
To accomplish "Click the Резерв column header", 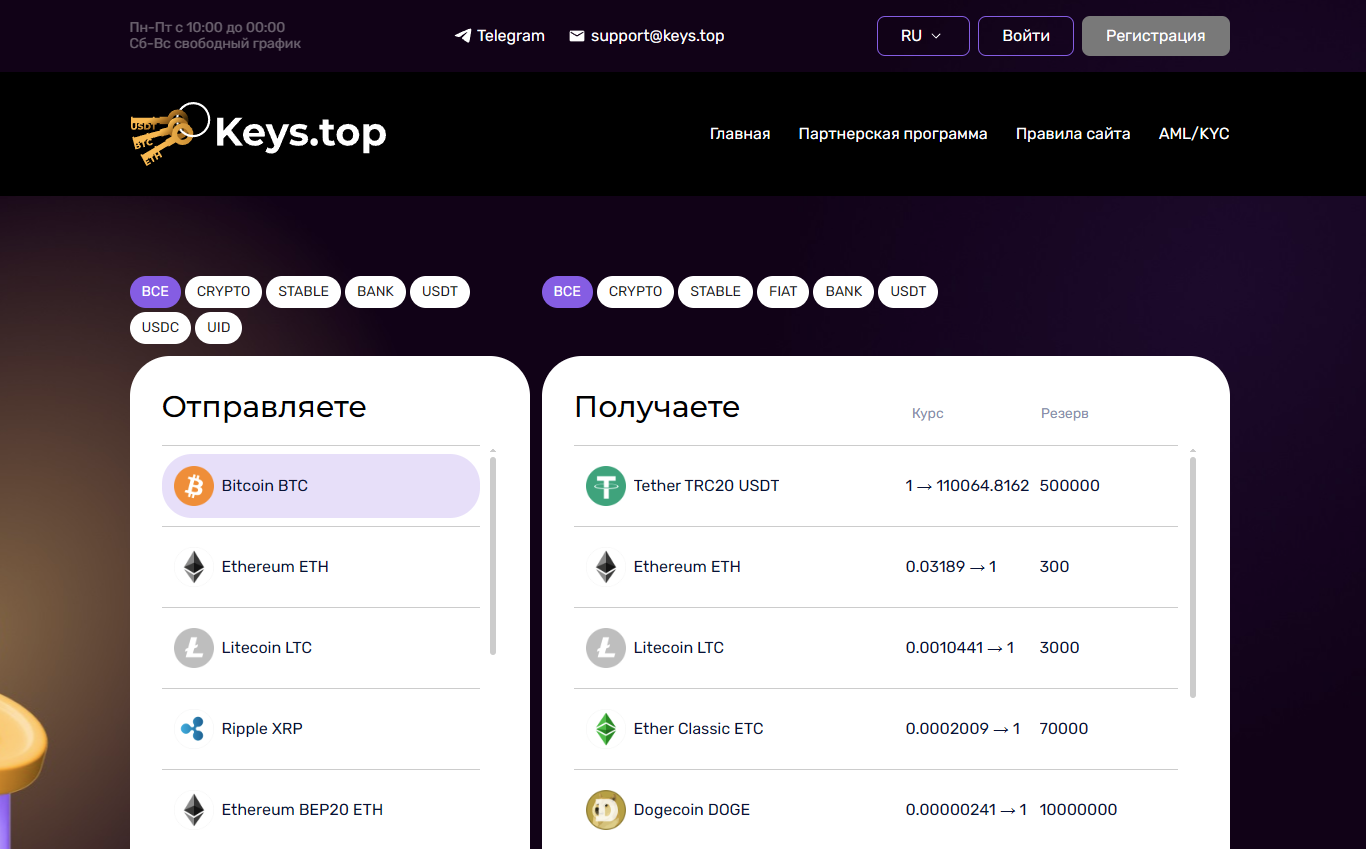I will point(1065,413).
